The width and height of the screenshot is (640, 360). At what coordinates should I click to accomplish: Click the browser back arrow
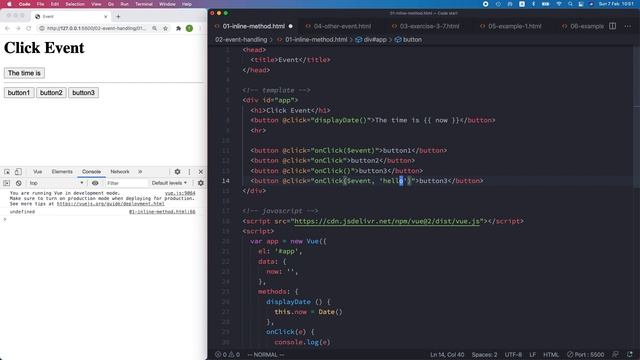tap(7, 28)
